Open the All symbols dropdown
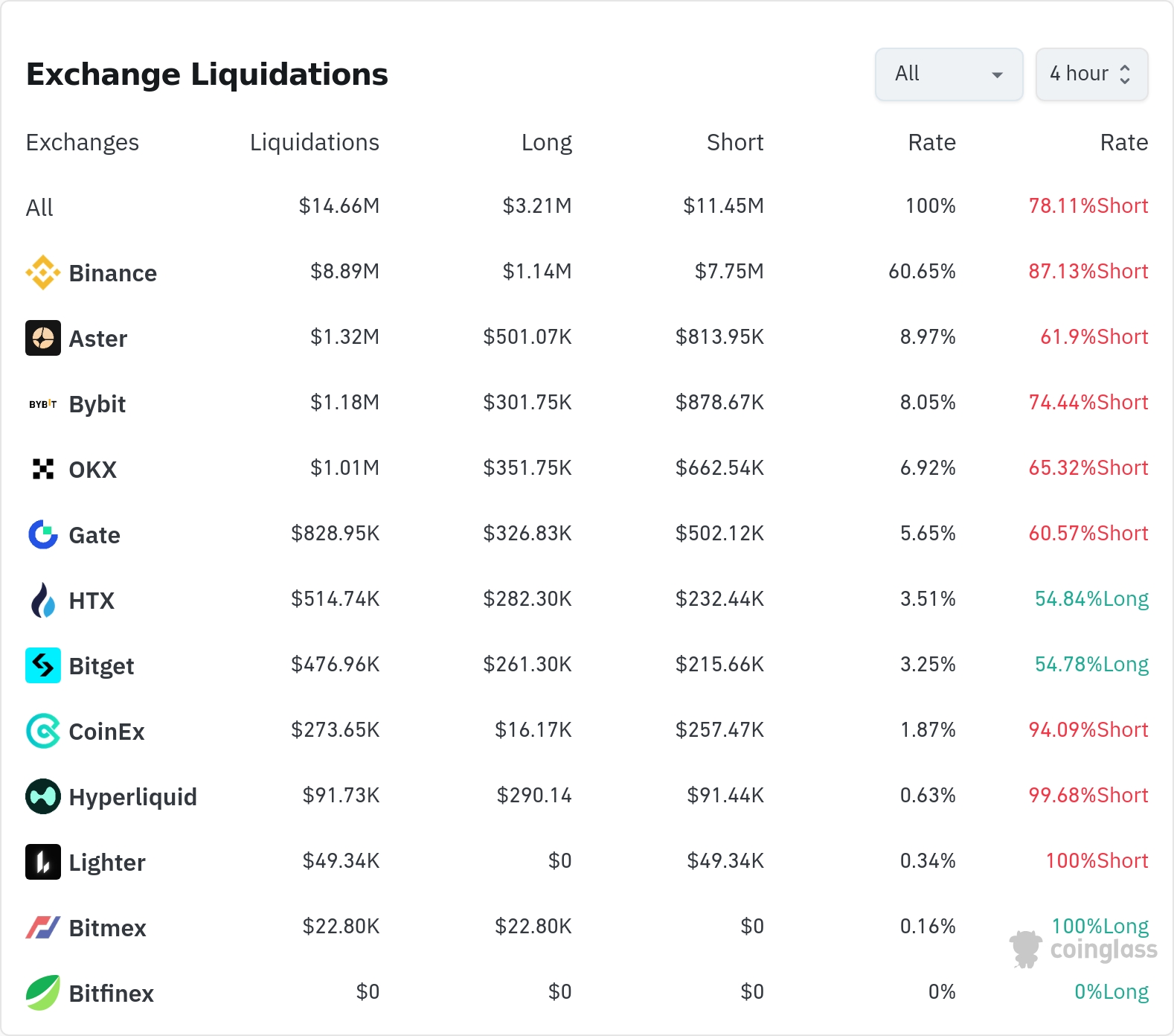The image size is (1174, 1036). point(949,74)
